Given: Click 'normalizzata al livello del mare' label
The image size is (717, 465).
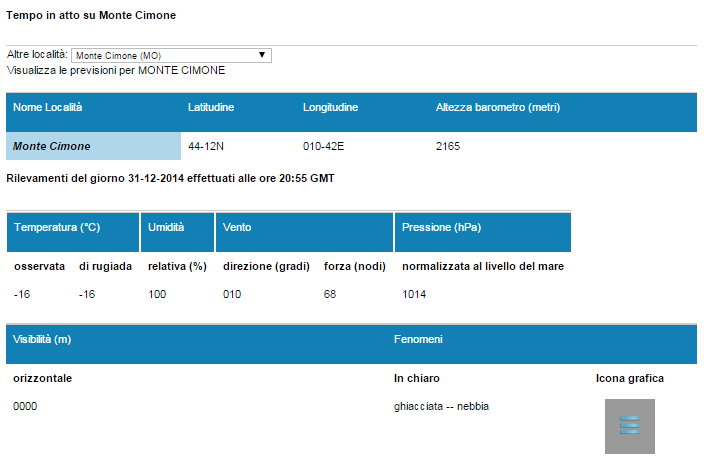Looking at the screenshot, I should pos(483,267).
